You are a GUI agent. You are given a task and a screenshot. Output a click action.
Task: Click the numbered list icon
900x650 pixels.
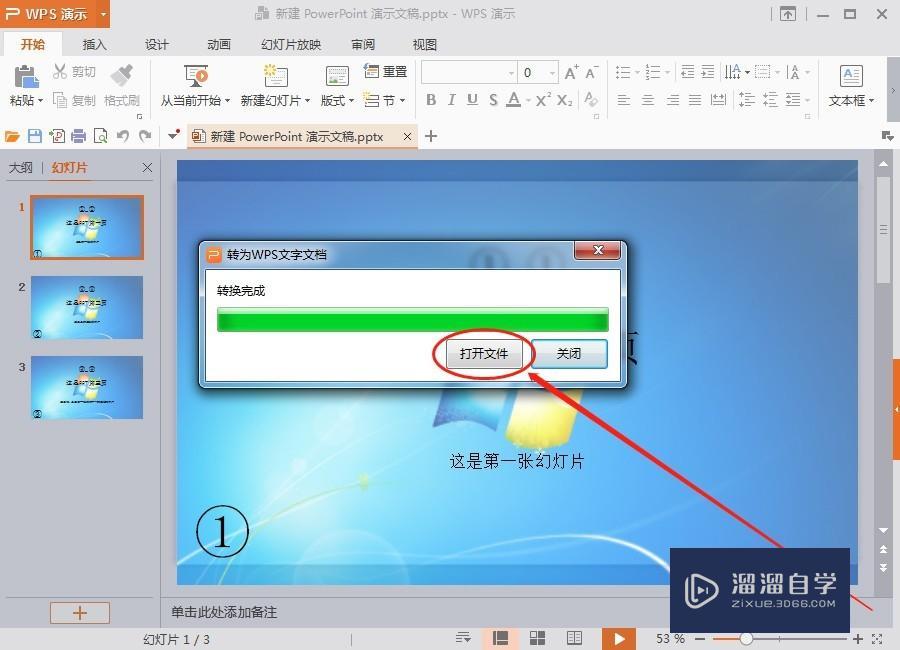point(653,72)
